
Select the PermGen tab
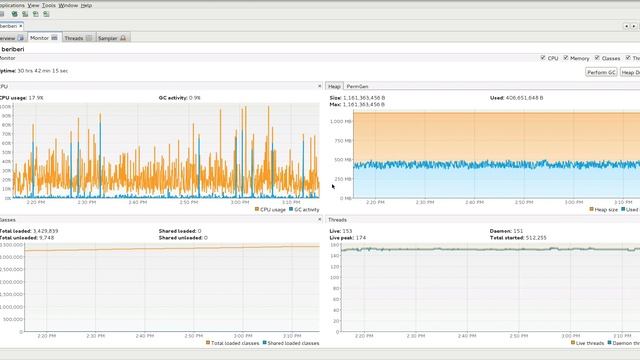coord(357,86)
